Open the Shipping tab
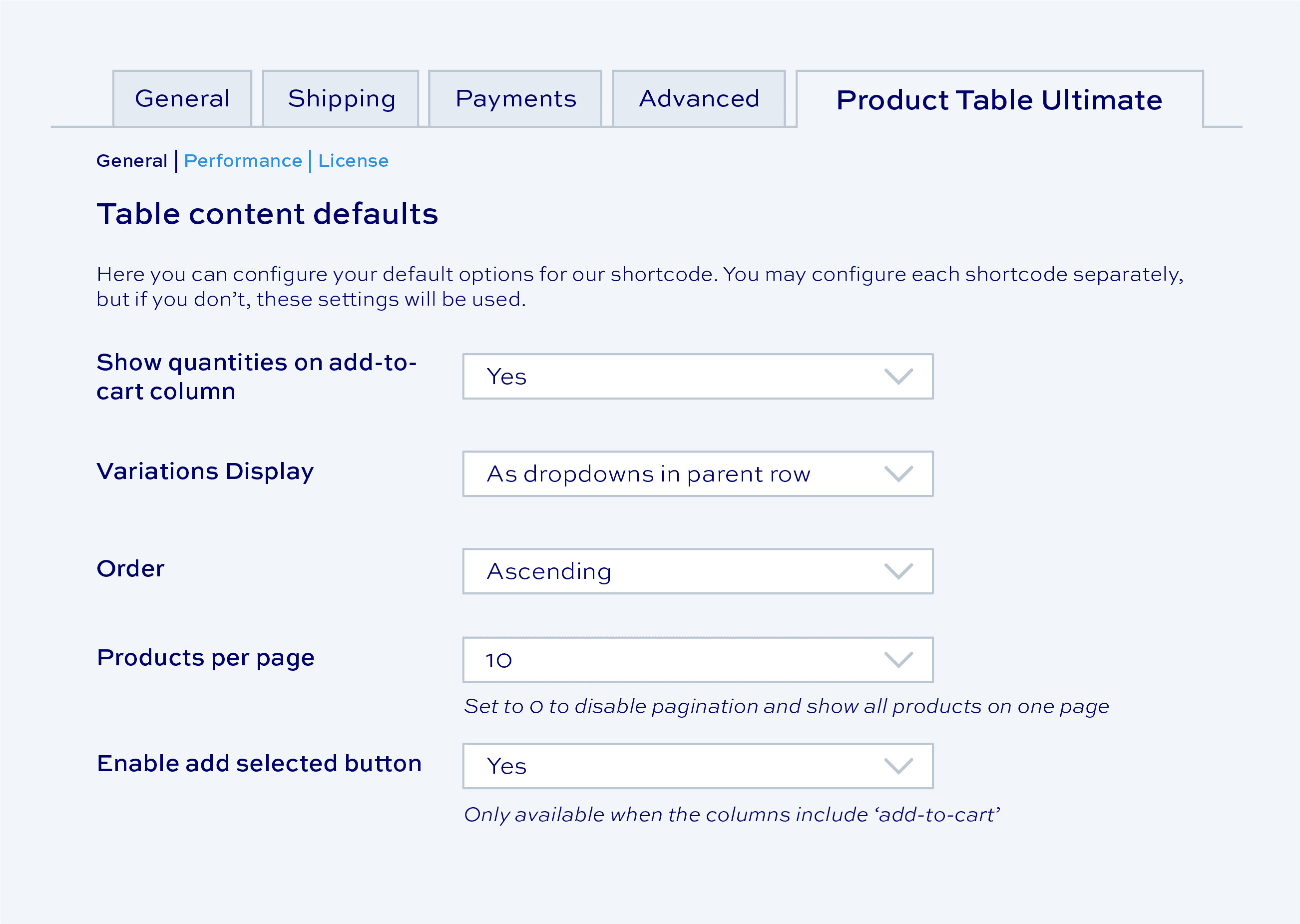Image resolution: width=1300 pixels, height=924 pixels. pos(341,98)
